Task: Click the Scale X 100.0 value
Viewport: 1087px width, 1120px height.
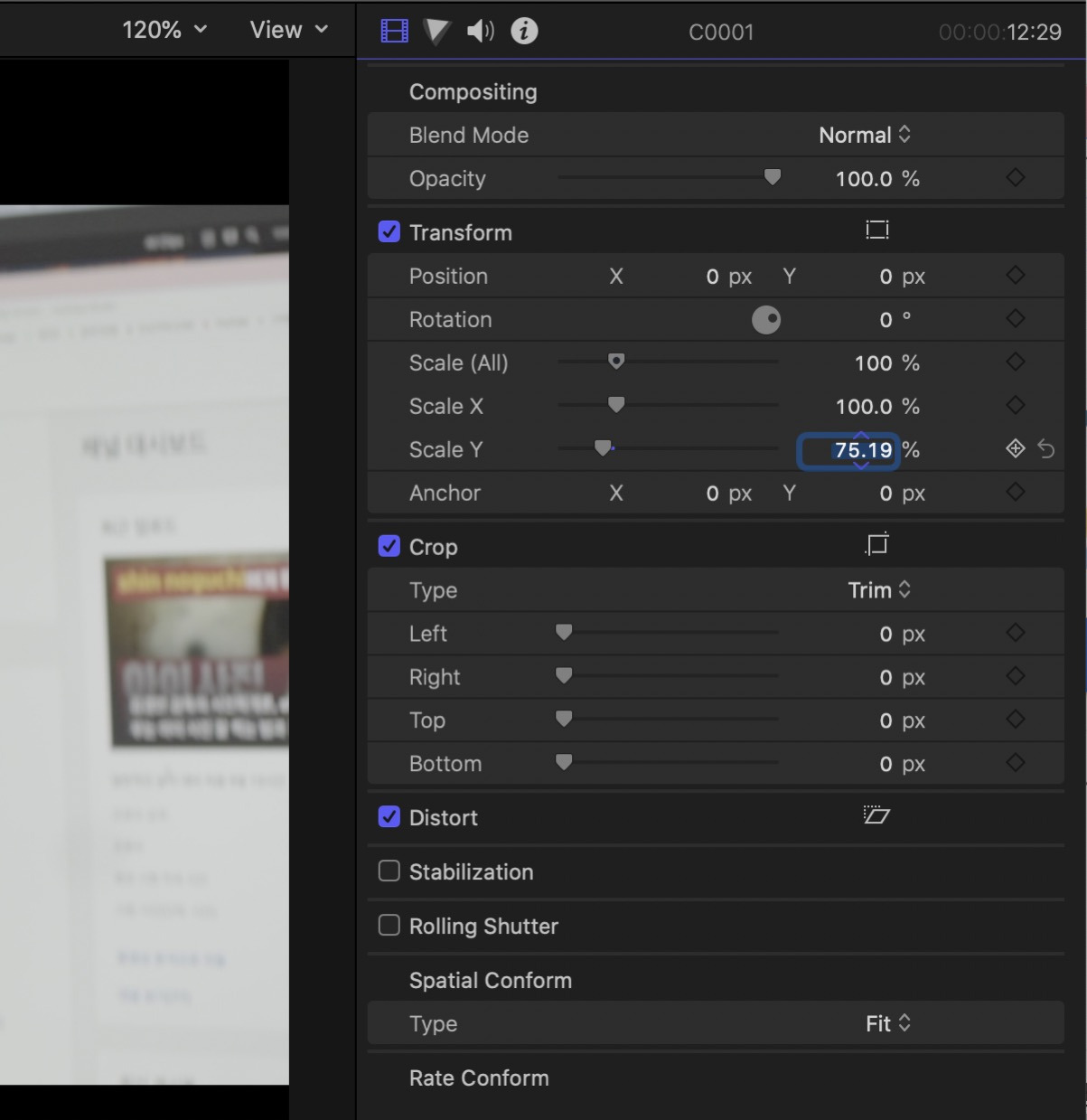Action: point(864,407)
